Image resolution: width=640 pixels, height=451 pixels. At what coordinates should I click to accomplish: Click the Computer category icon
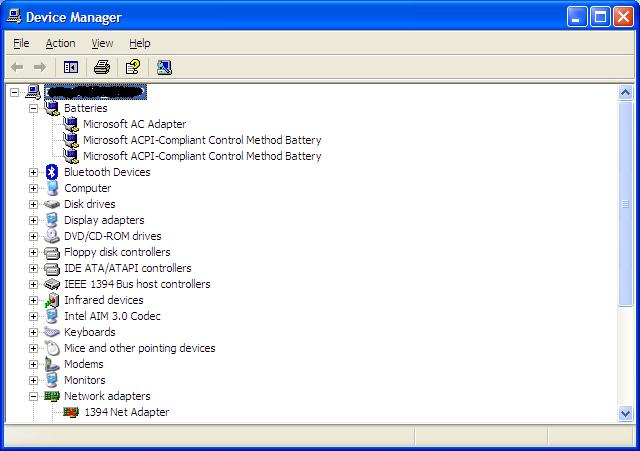52,188
